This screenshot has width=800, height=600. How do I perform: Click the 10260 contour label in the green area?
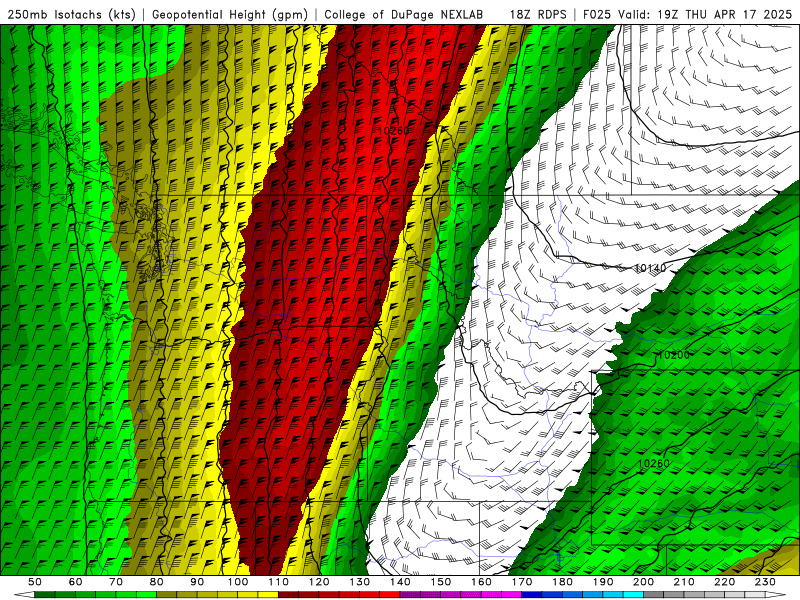pos(654,463)
